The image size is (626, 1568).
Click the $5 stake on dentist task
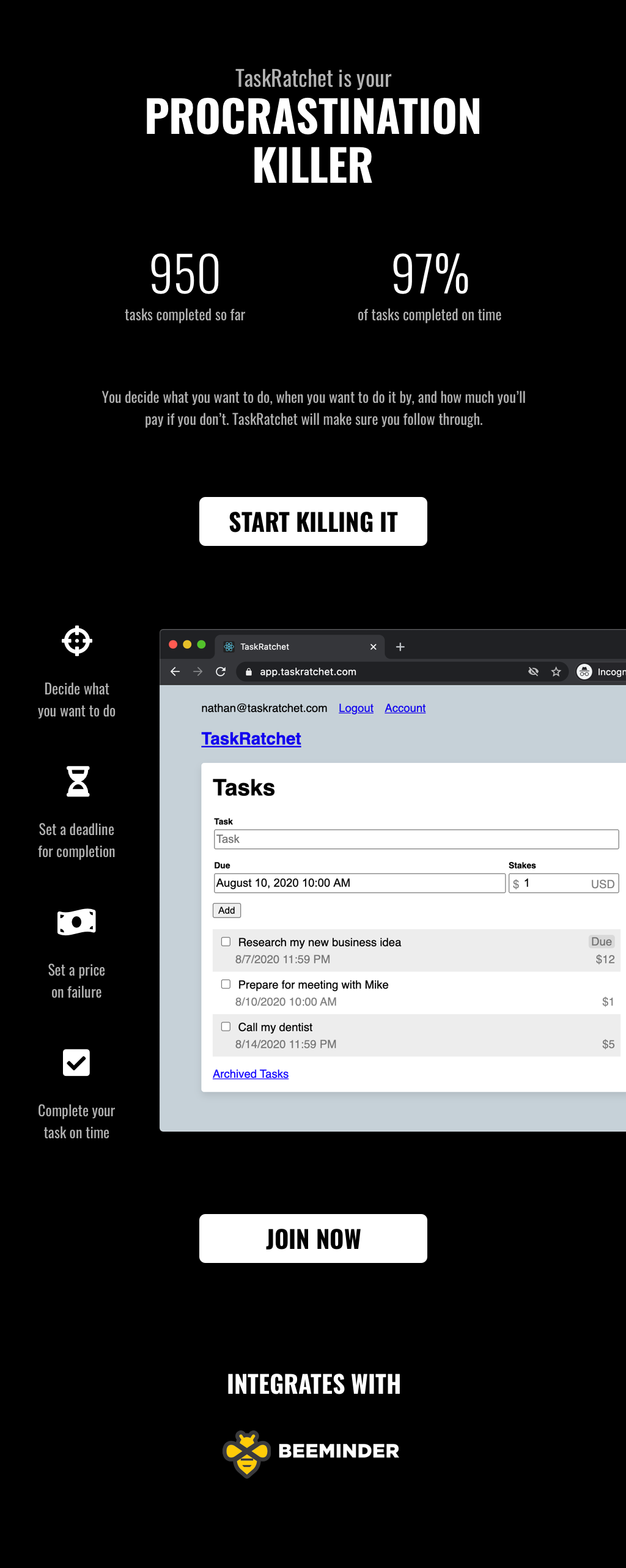coord(608,1044)
